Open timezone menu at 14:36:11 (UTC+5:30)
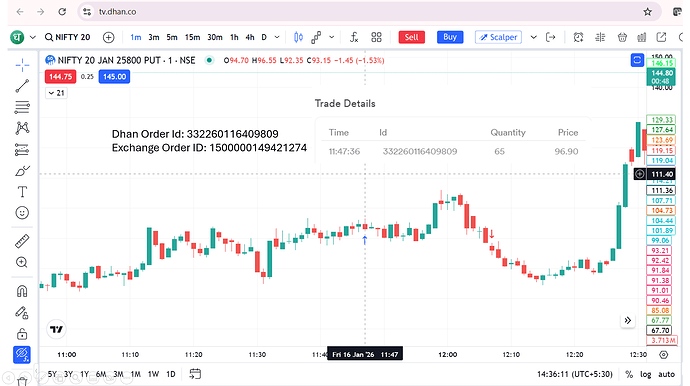 tap(575, 374)
